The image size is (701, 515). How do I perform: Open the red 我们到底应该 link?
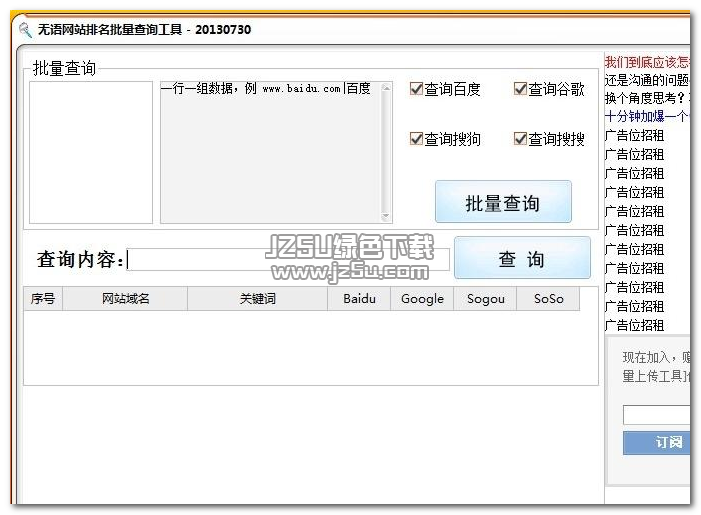point(647,62)
